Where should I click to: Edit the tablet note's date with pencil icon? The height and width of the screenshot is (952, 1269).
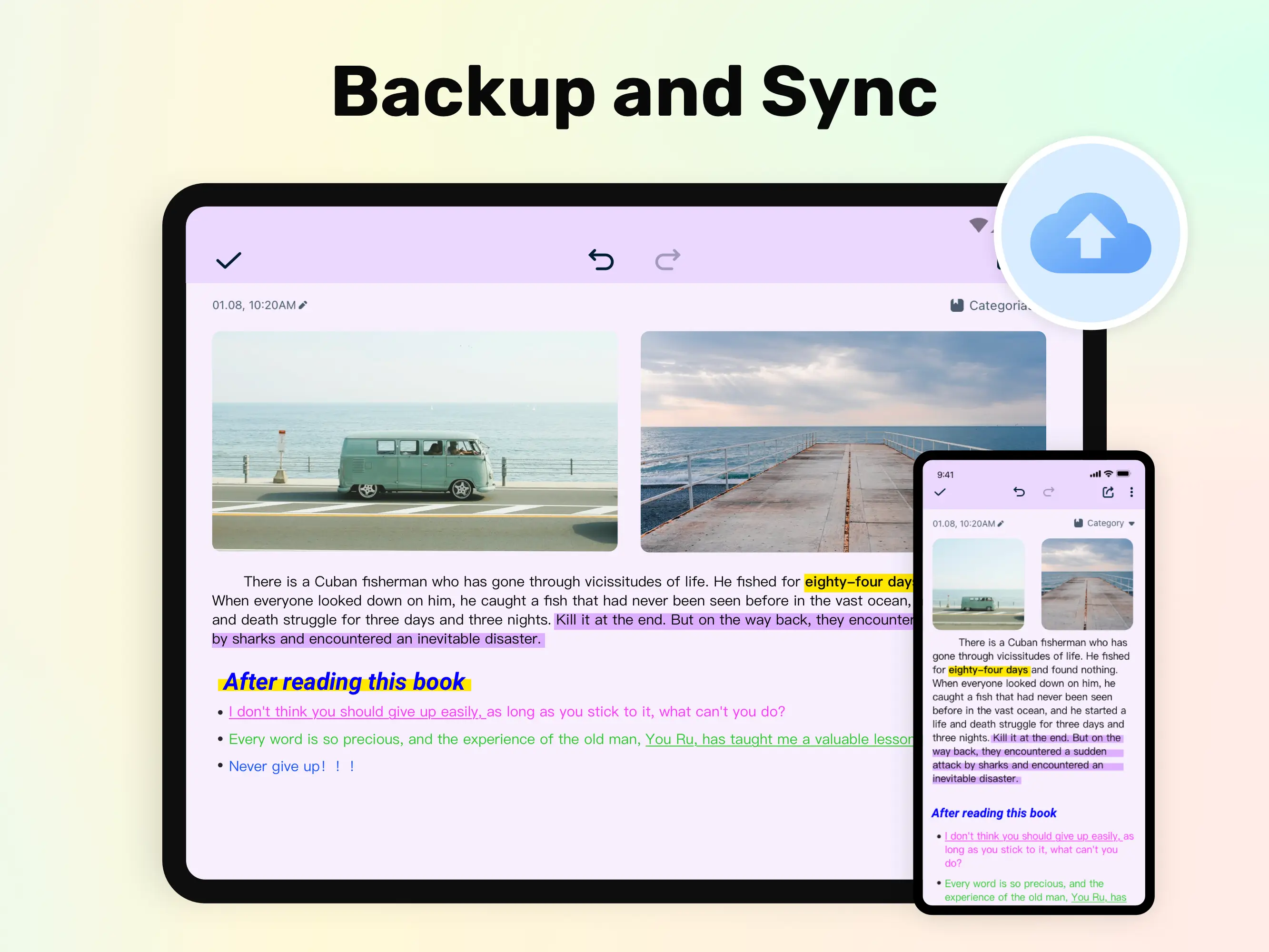pyautogui.click(x=303, y=305)
